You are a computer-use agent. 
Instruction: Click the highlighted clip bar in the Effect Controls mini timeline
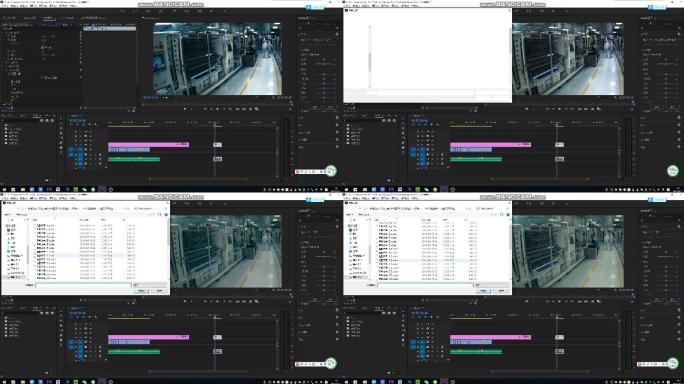[109, 28]
